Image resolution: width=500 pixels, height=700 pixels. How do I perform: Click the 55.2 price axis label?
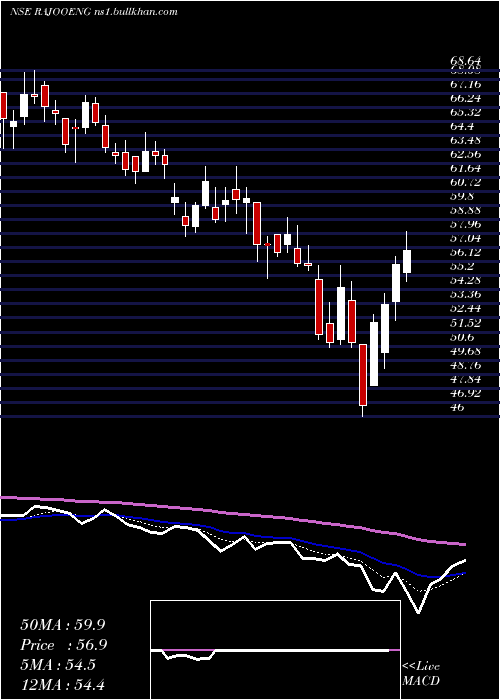tap(462, 267)
